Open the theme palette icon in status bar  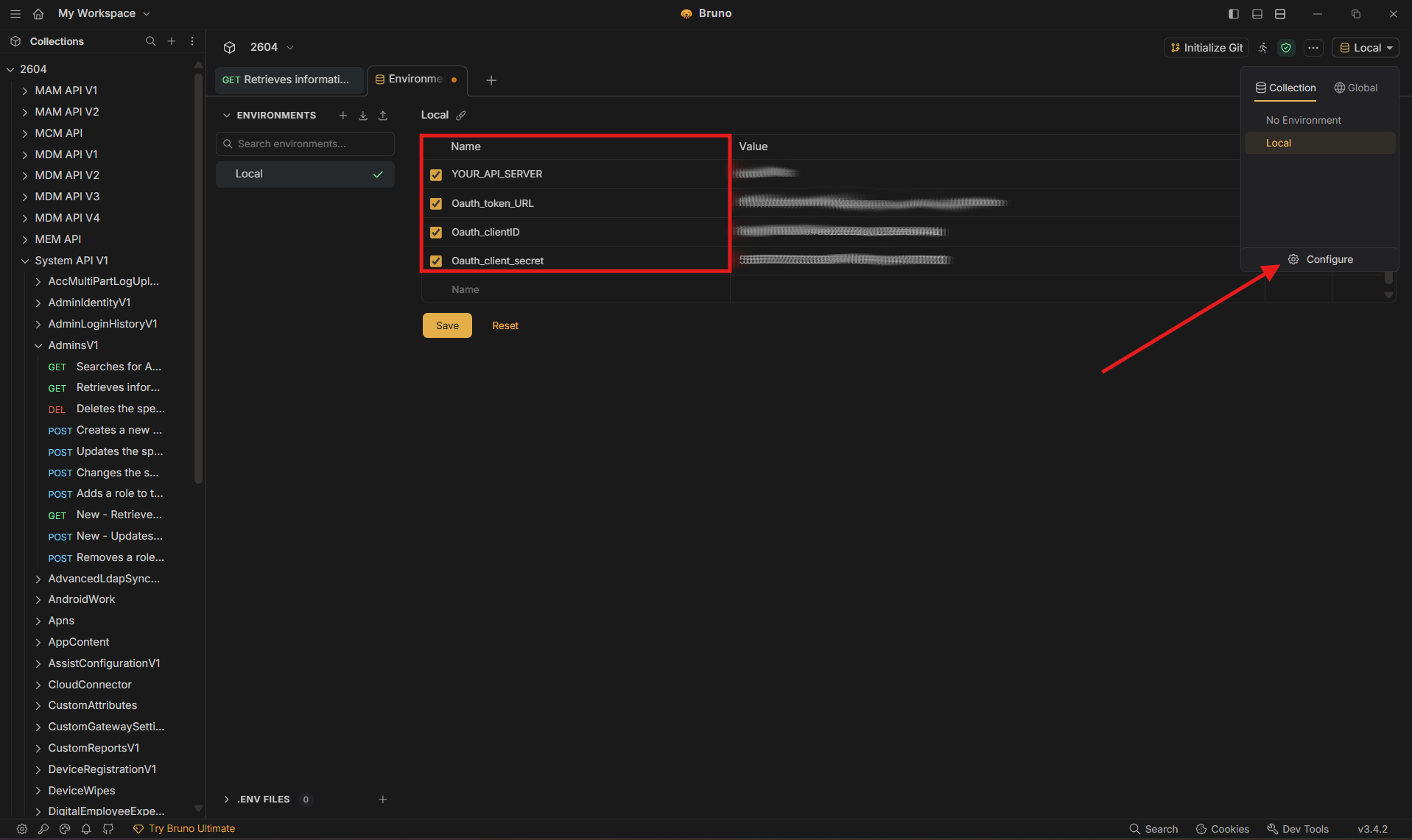click(x=65, y=828)
